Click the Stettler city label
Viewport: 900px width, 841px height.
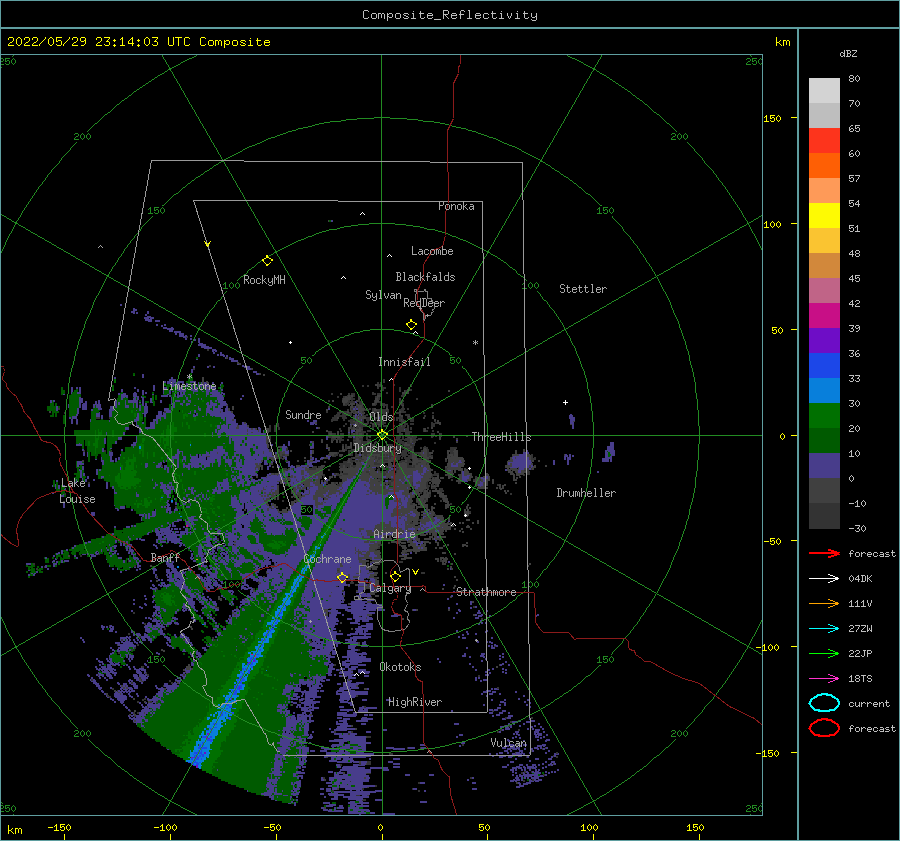tap(583, 289)
